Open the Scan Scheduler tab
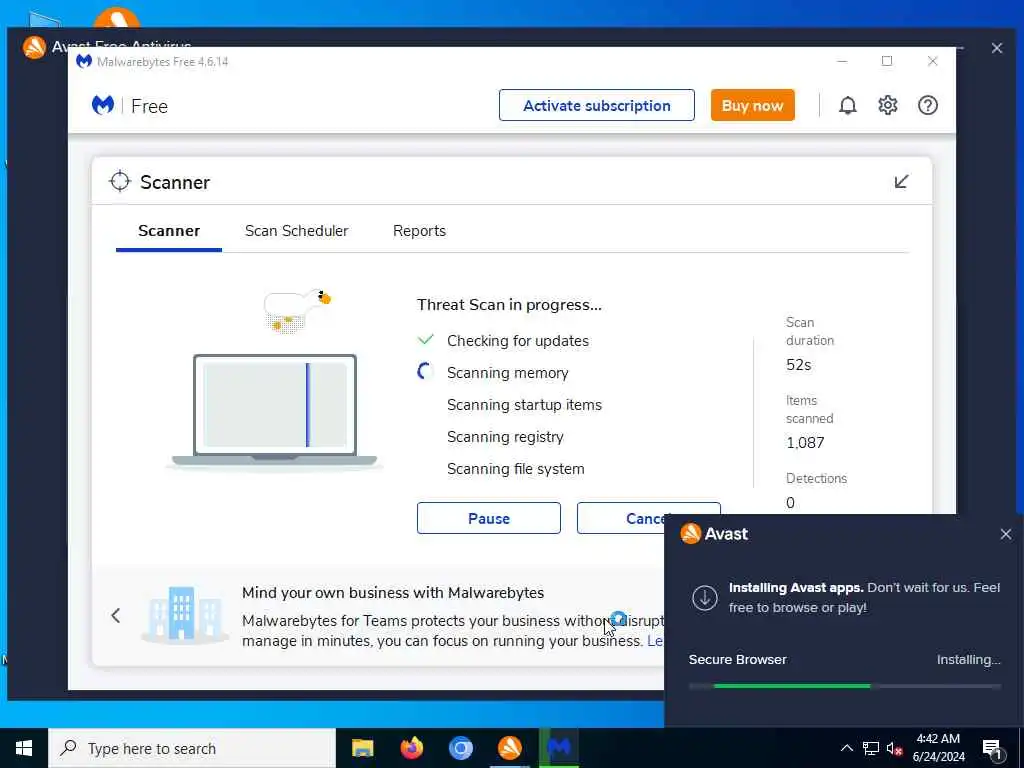Image resolution: width=1024 pixels, height=768 pixels. pyautogui.click(x=296, y=231)
